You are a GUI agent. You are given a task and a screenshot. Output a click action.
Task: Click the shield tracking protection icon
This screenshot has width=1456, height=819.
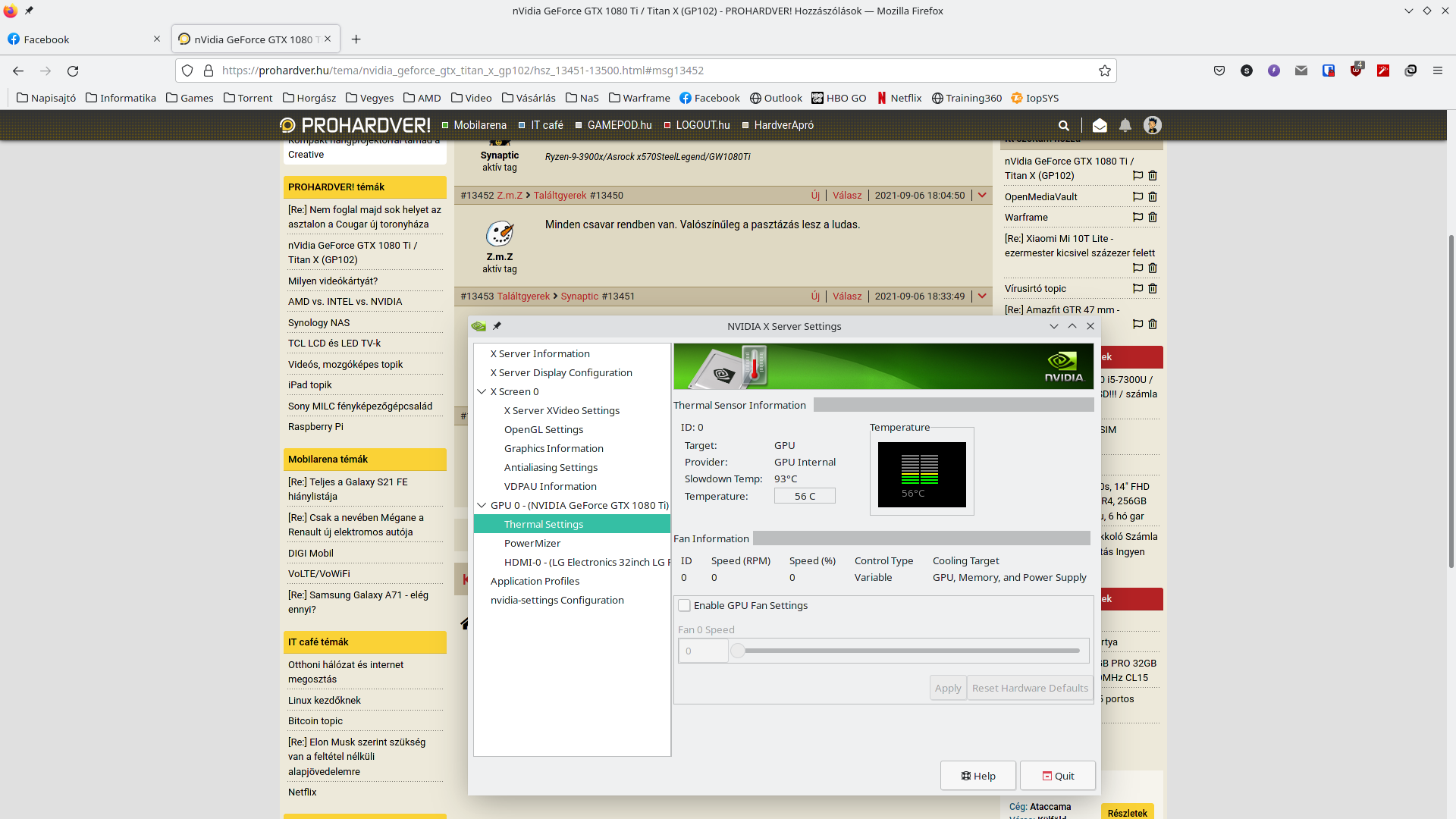point(187,71)
